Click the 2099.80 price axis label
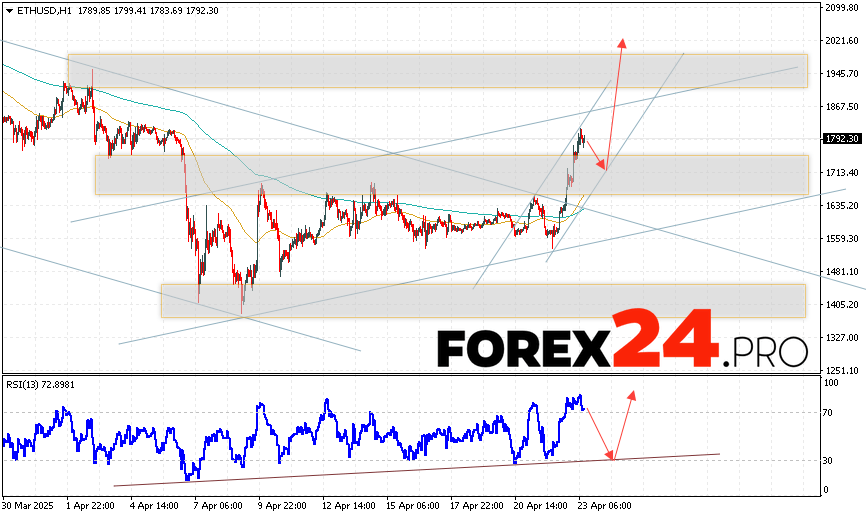 tap(843, 8)
